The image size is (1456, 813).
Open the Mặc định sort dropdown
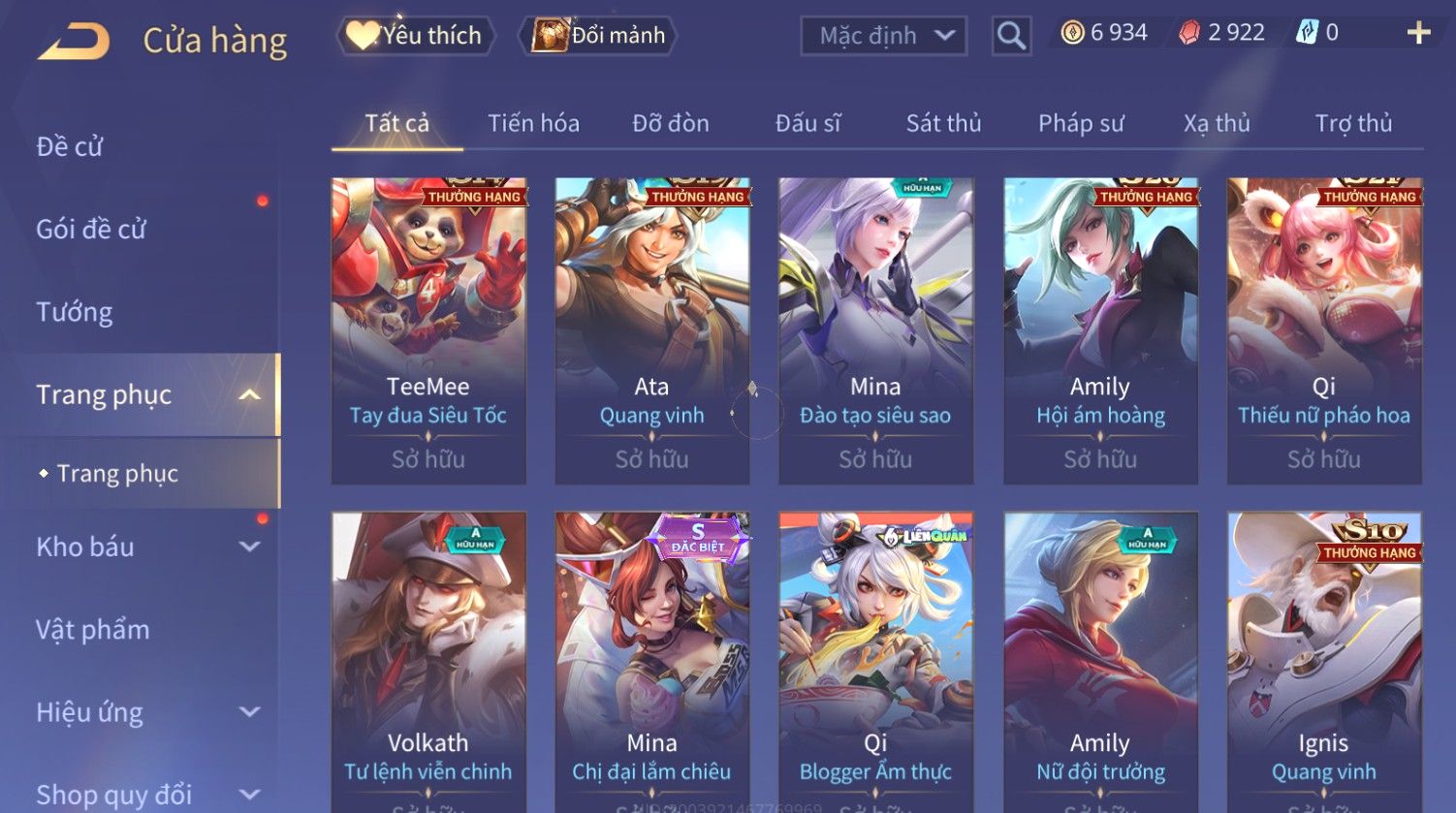[x=884, y=36]
